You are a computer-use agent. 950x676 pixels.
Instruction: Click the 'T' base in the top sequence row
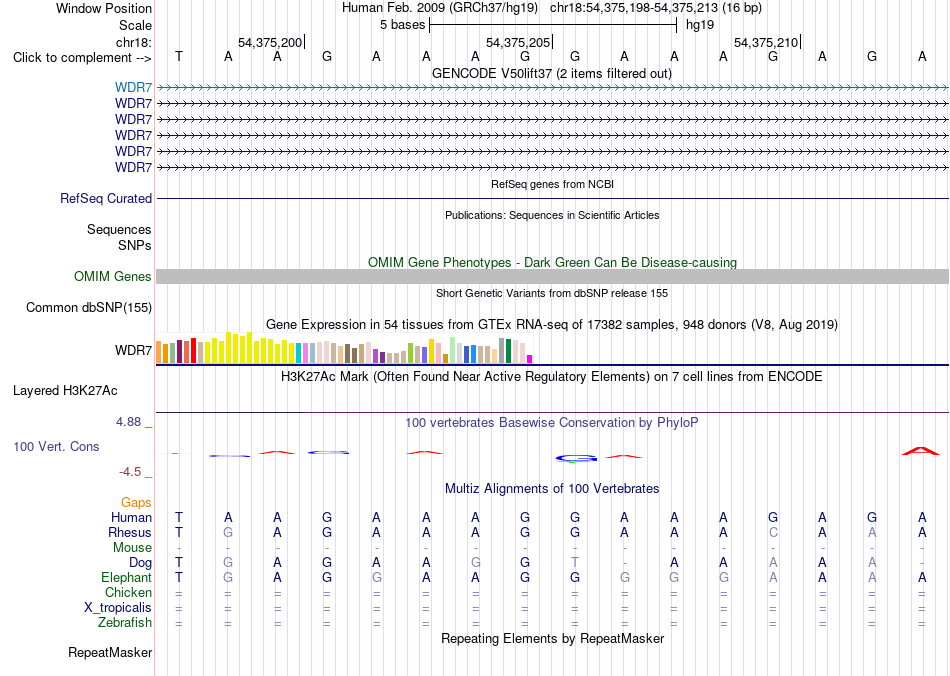tap(179, 56)
